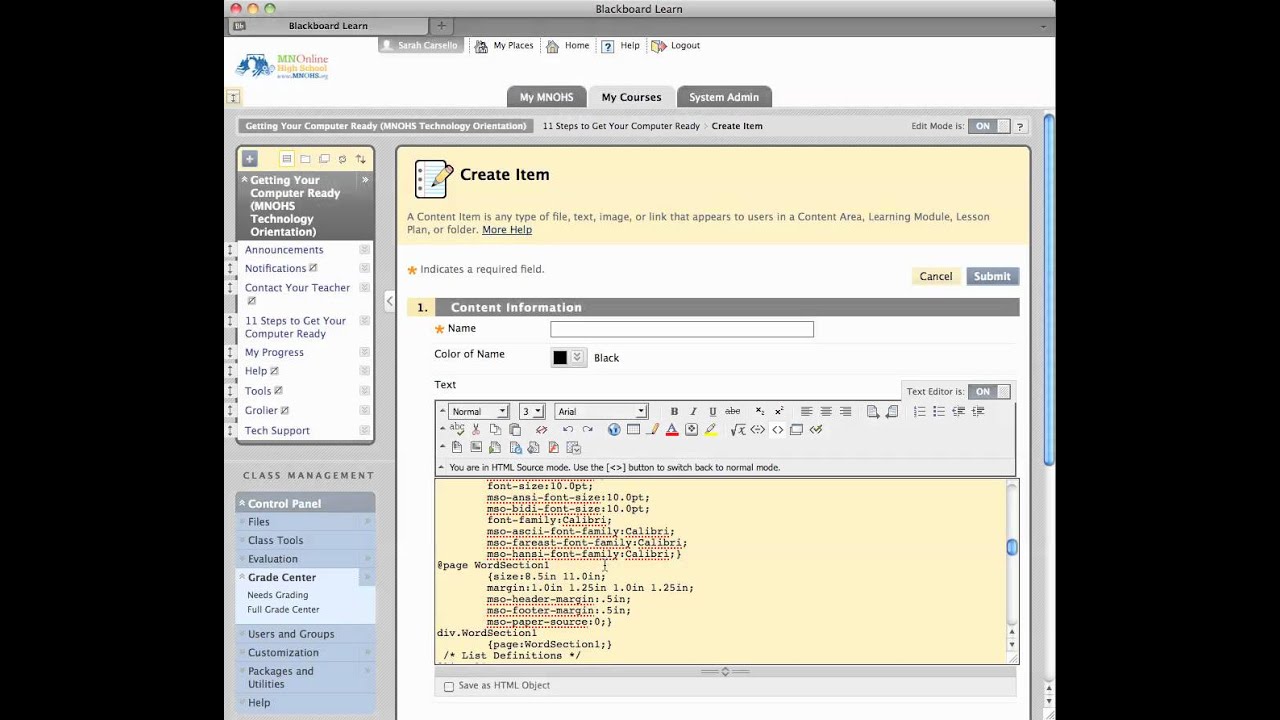Open the Contact Your Teacher menu link
The image size is (1280, 720).
298,288
